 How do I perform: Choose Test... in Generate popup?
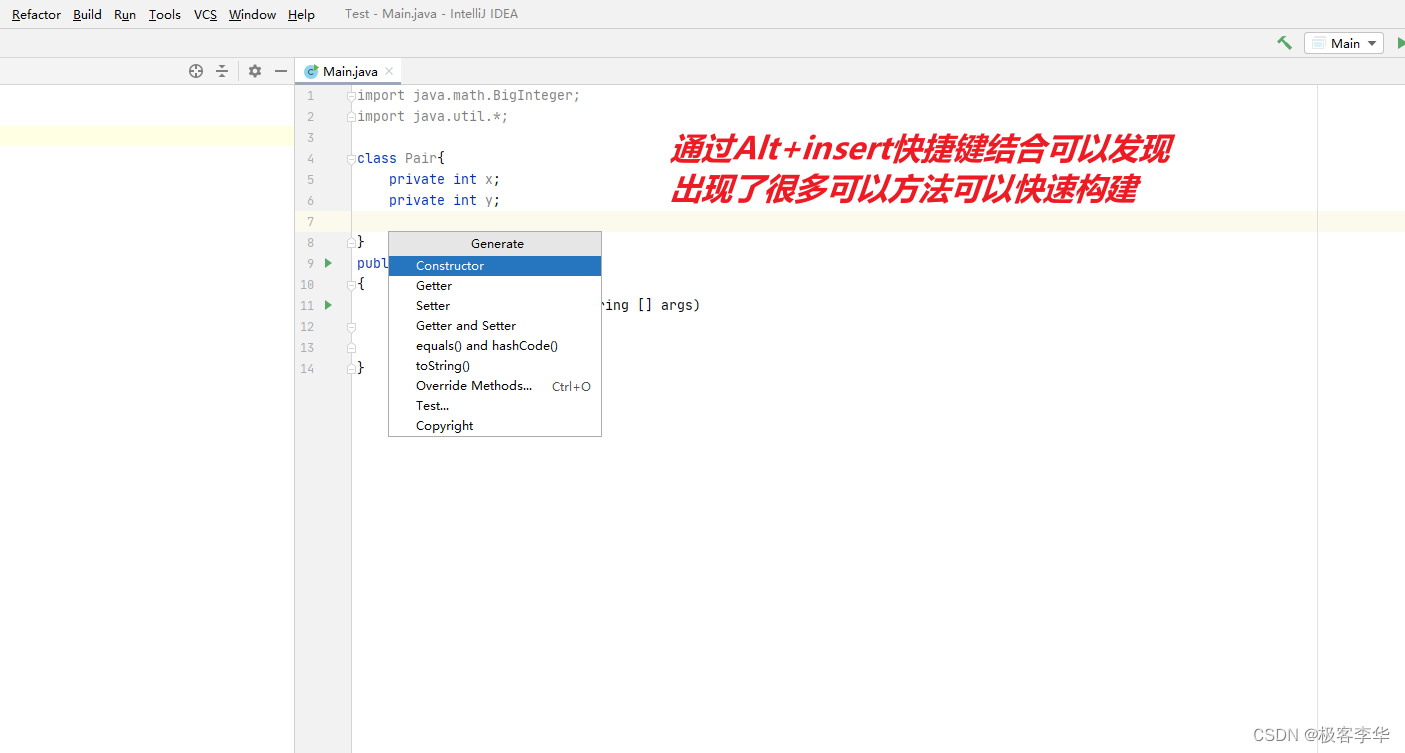(495, 406)
